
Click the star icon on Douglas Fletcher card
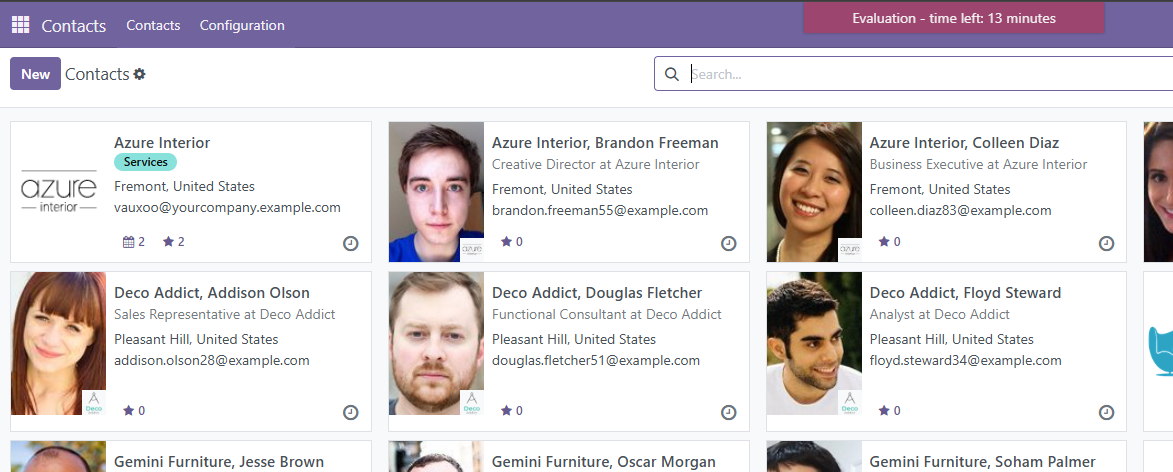(506, 411)
